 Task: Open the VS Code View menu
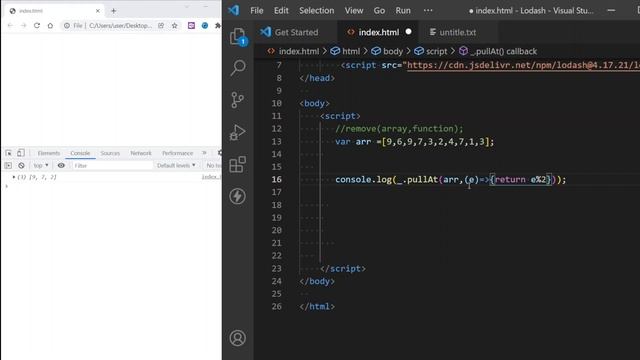click(354, 11)
